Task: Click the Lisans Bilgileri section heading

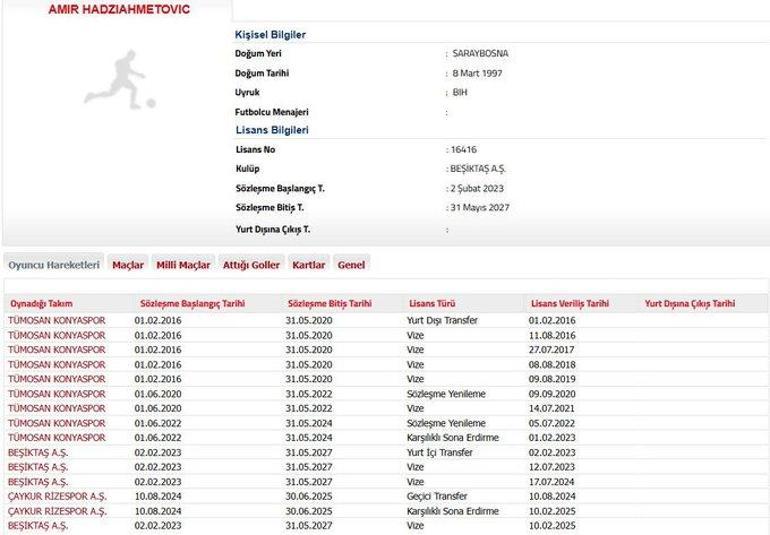Action: pyautogui.click(x=271, y=130)
